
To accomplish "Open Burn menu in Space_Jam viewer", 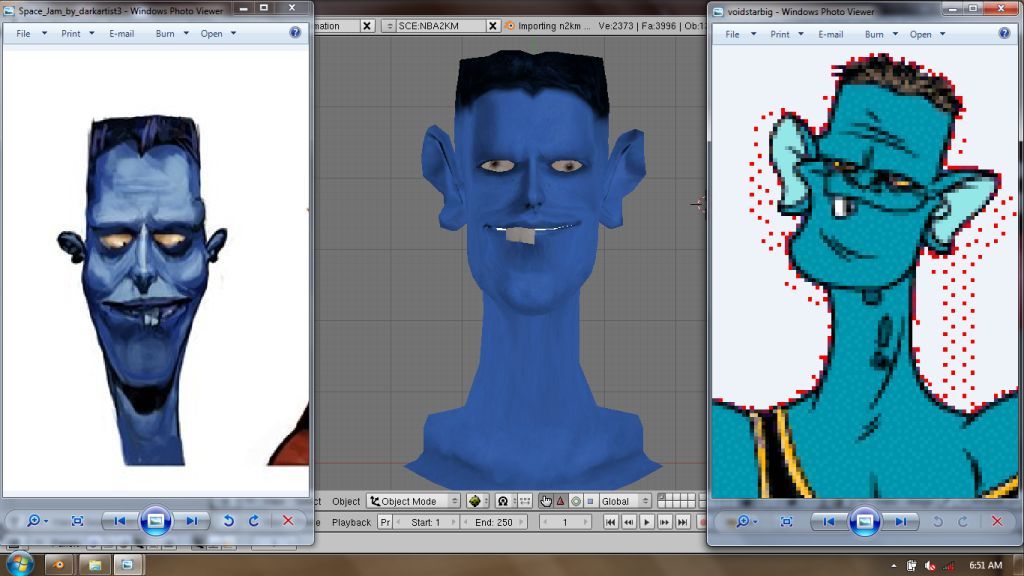I will tap(172, 33).
